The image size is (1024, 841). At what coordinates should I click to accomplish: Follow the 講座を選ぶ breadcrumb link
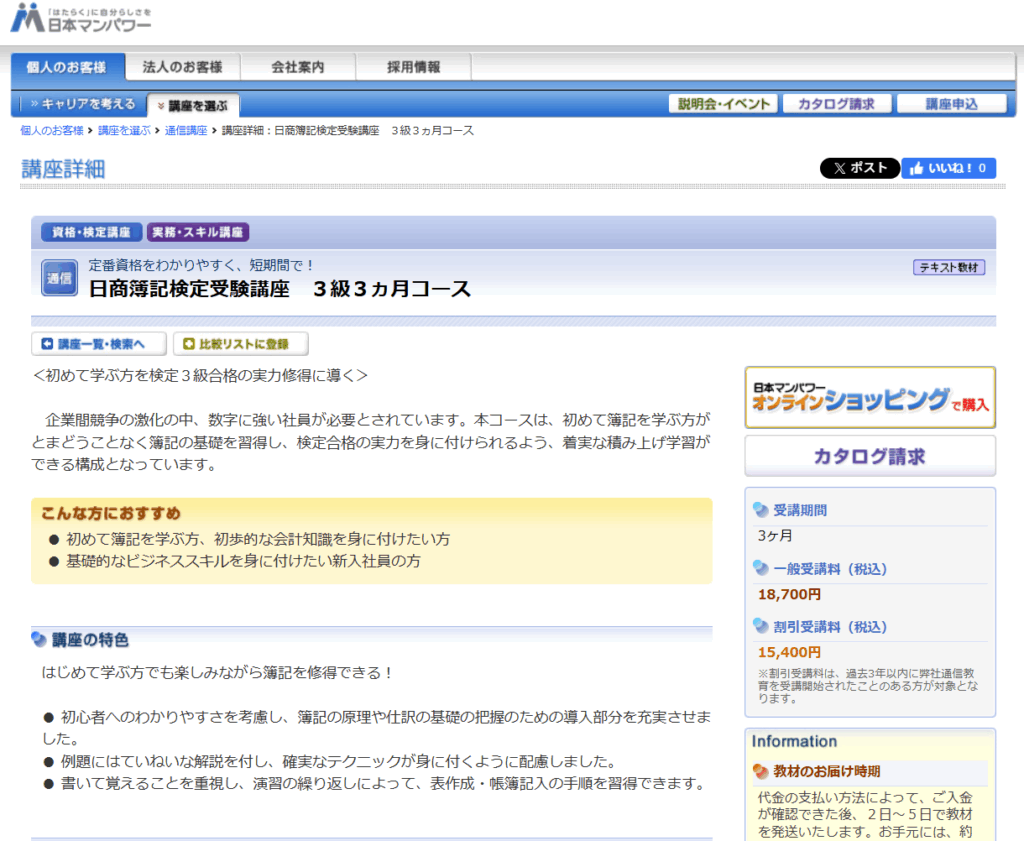(124, 131)
